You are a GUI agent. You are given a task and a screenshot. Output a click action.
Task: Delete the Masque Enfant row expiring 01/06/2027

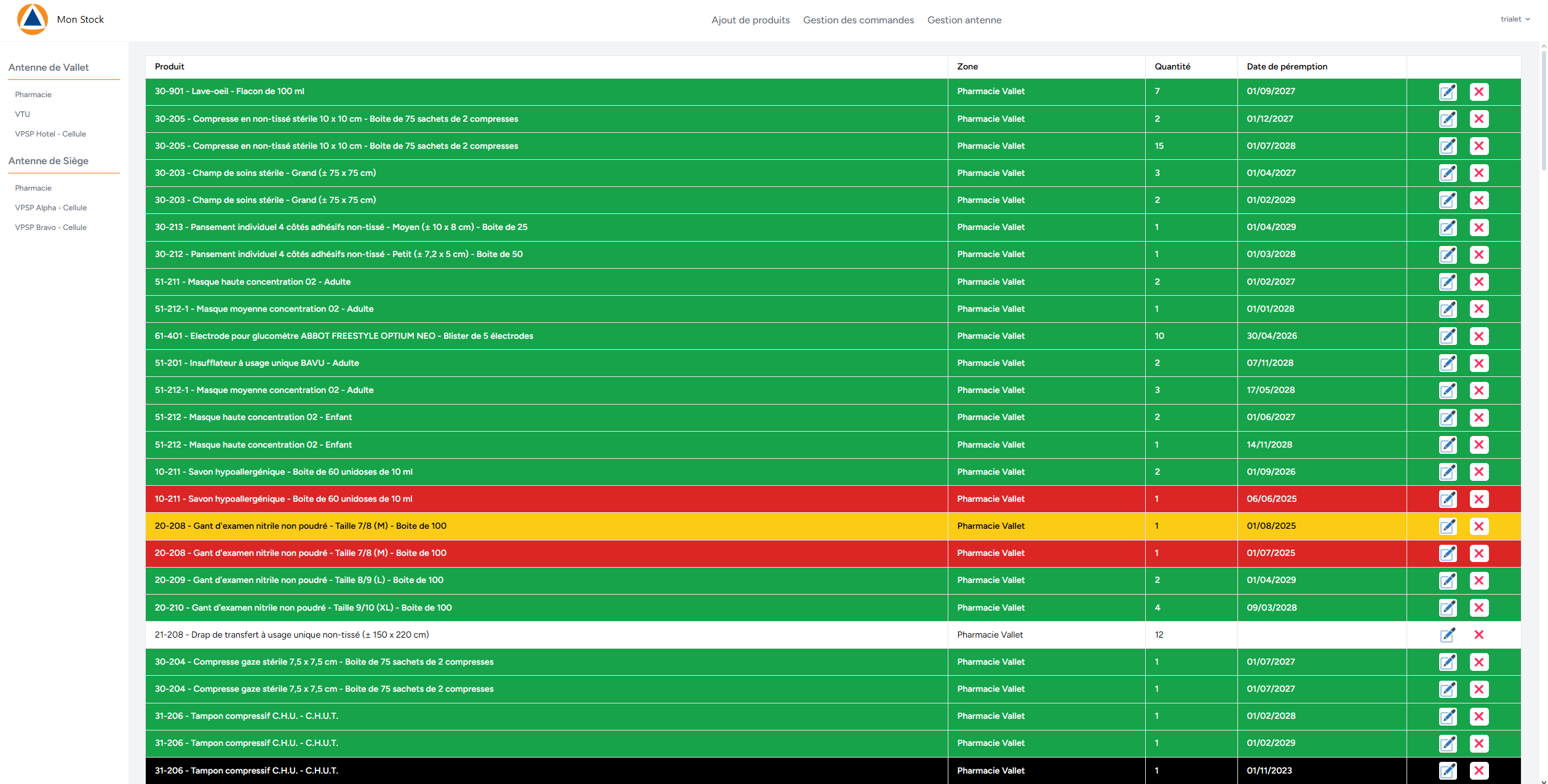pyautogui.click(x=1479, y=418)
